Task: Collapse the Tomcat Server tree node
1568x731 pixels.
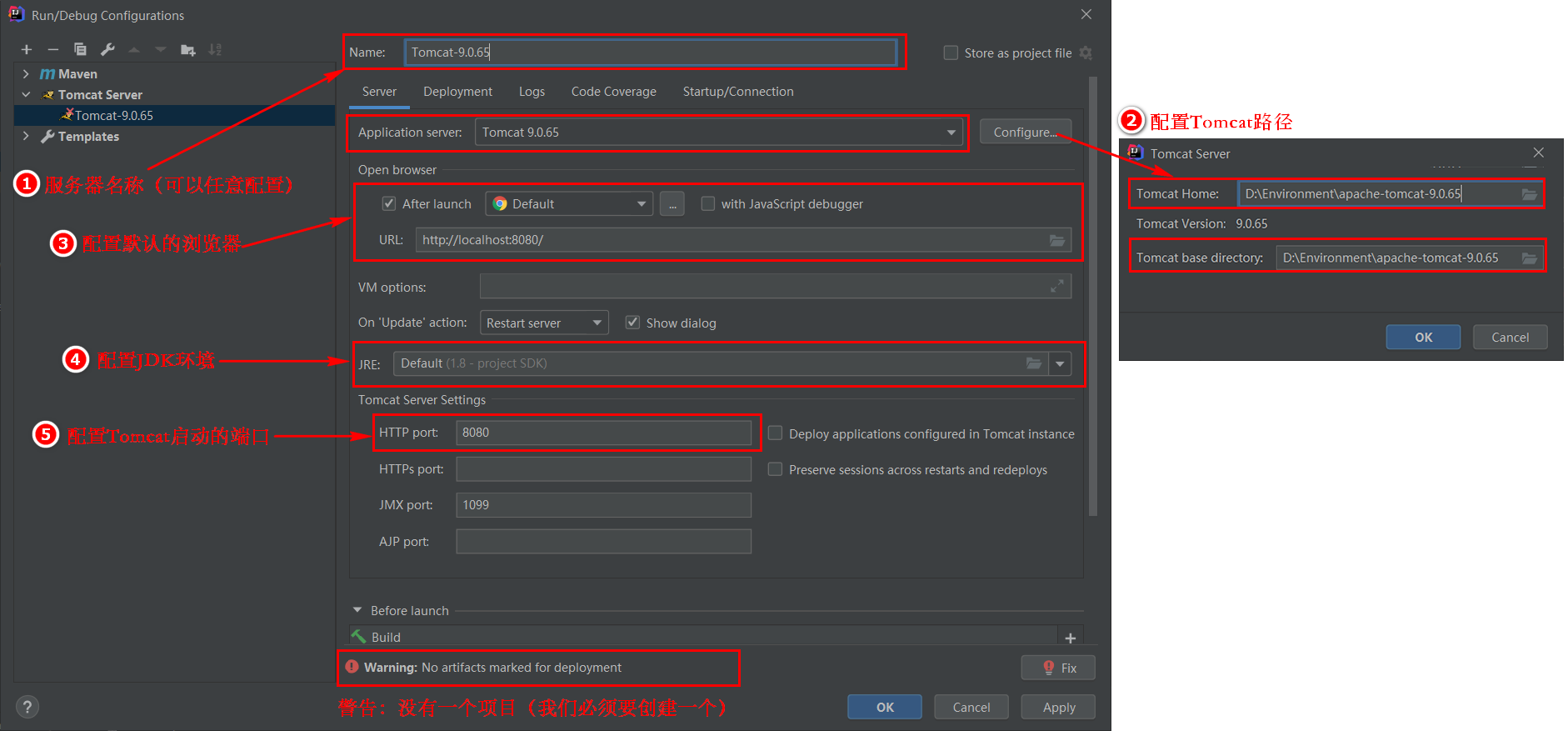Action: coord(26,95)
